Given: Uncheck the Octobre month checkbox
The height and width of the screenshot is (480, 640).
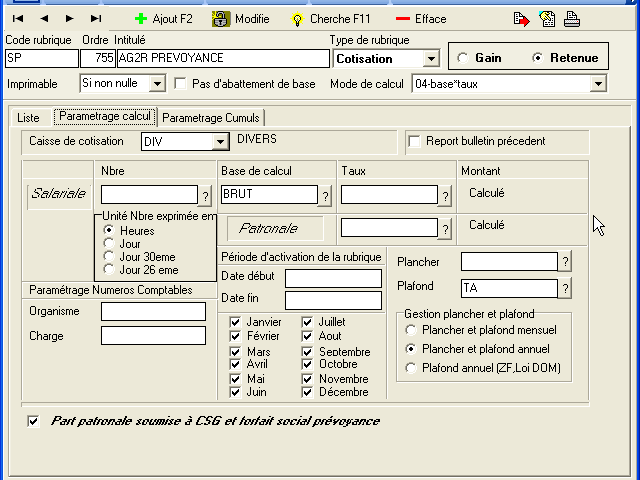Looking at the screenshot, I should (307, 364).
